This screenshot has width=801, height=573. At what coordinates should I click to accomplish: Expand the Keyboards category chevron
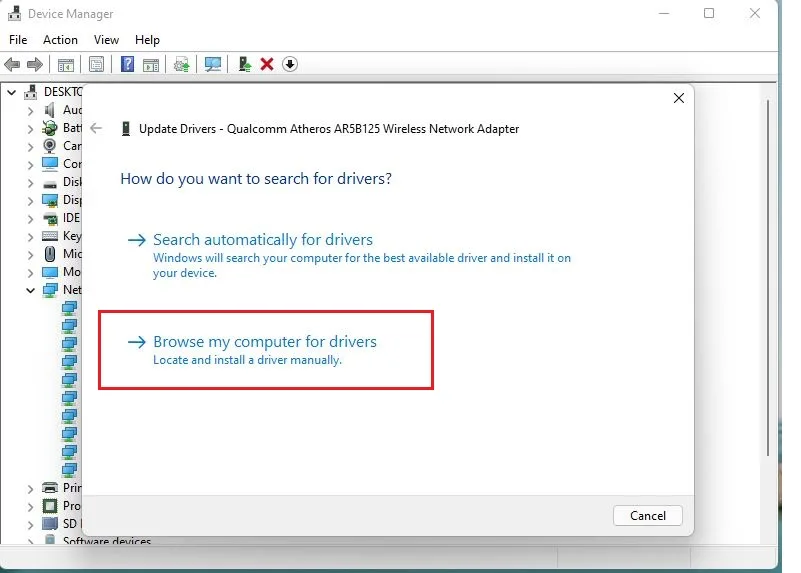[30, 236]
